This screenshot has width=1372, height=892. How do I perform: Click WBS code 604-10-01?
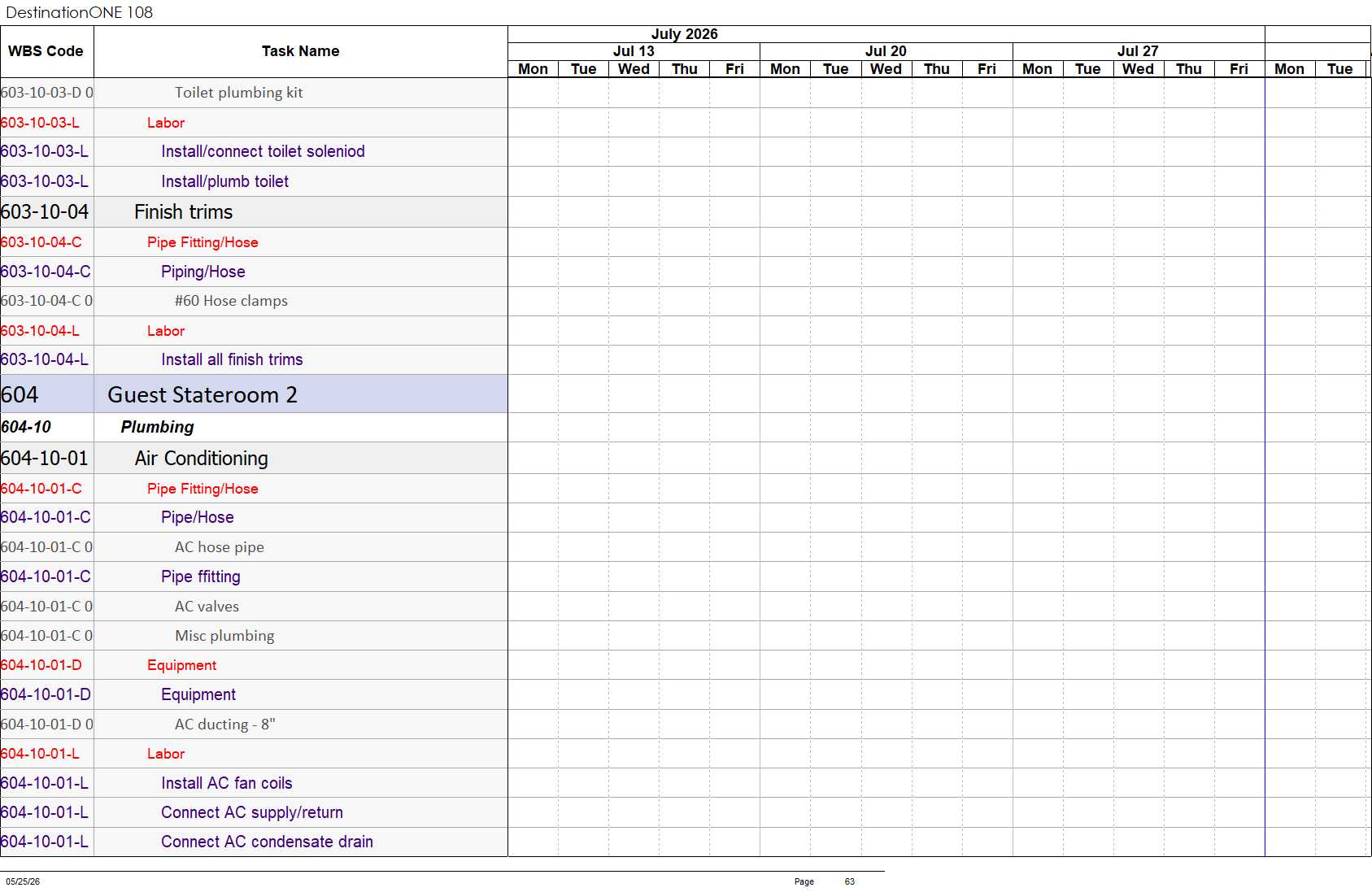45,459
